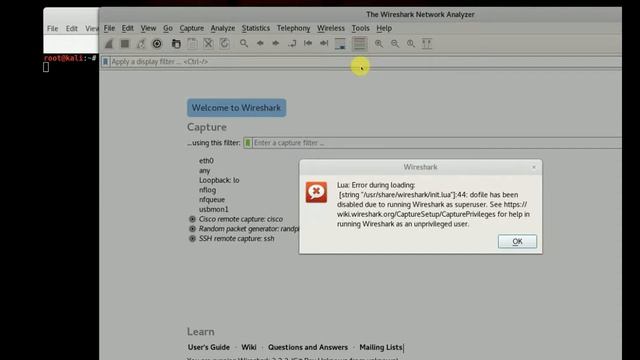This screenshot has width=640, height=360.
Task: Select the nfqueue interface
Action: pyautogui.click(x=212, y=200)
